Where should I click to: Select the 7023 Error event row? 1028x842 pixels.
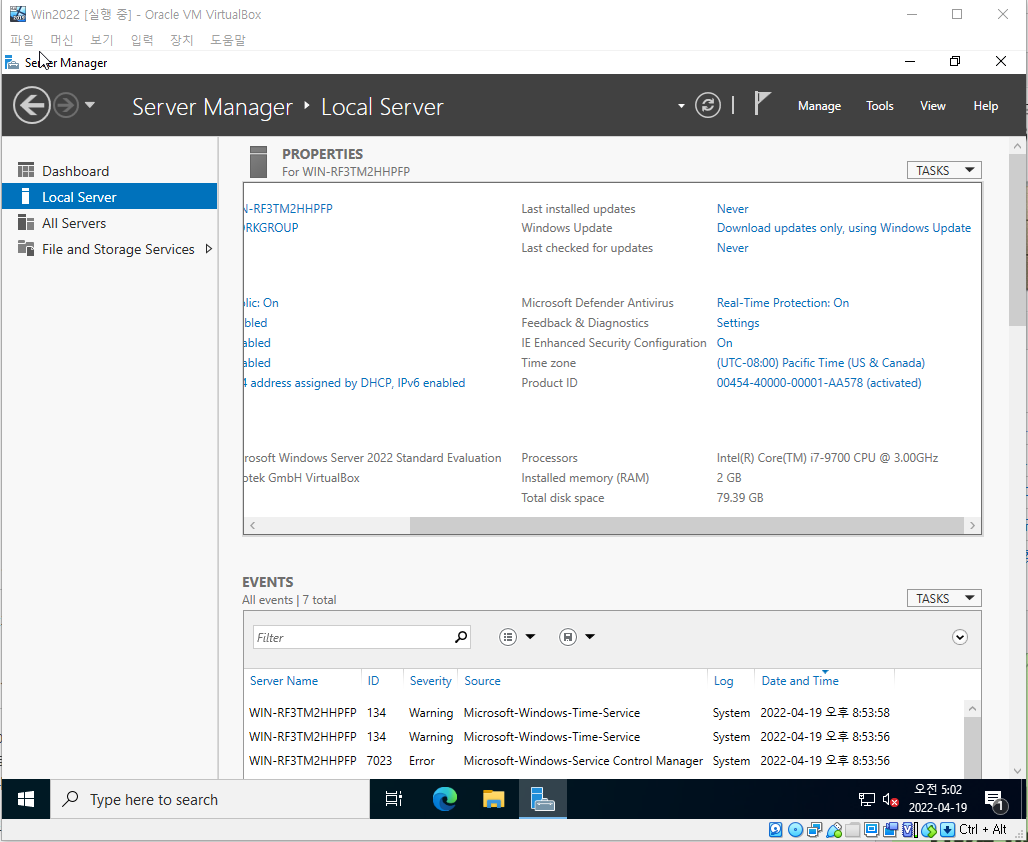[x=603, y=761]
